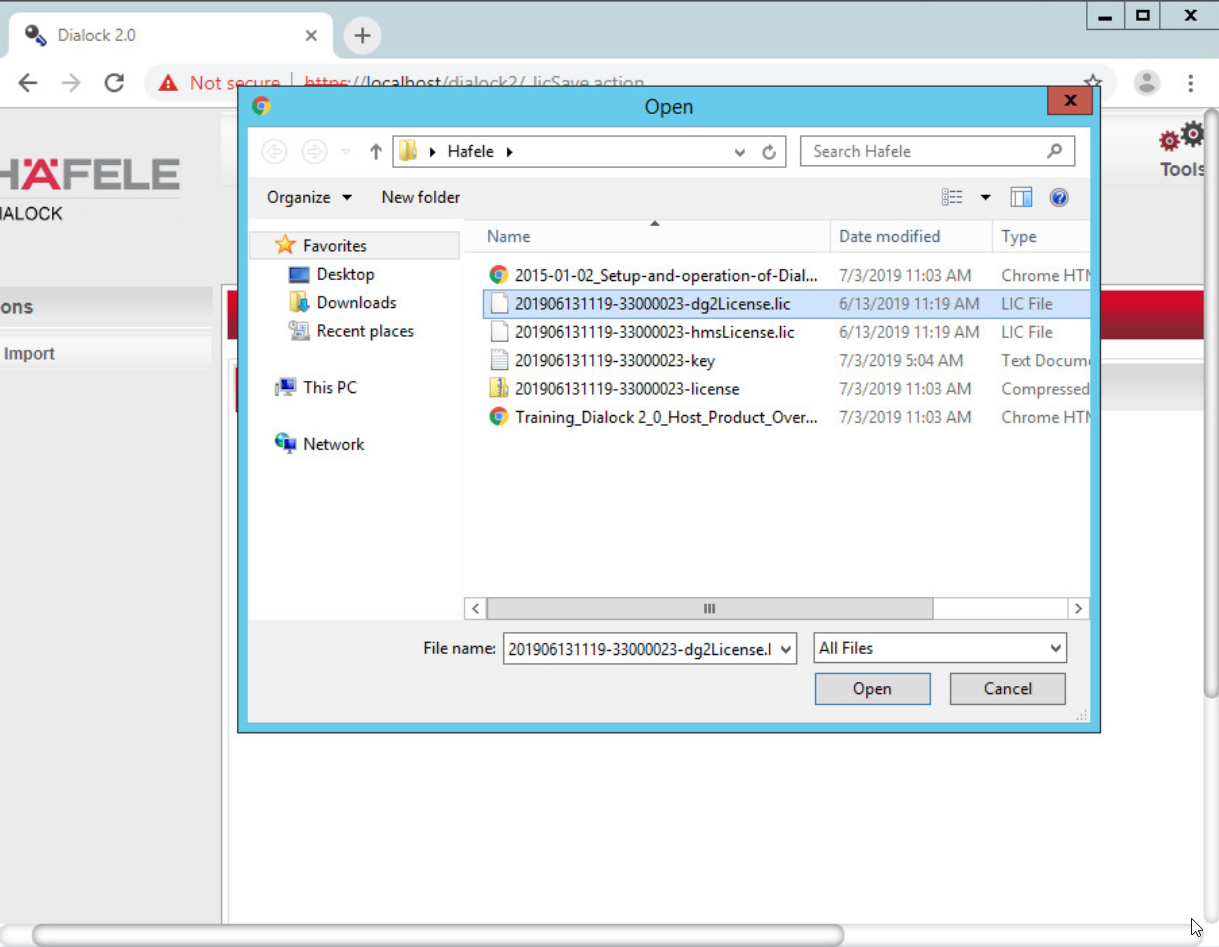
Task: Open the recent locations dropdown arrow
Action: [x=346, y=152]
